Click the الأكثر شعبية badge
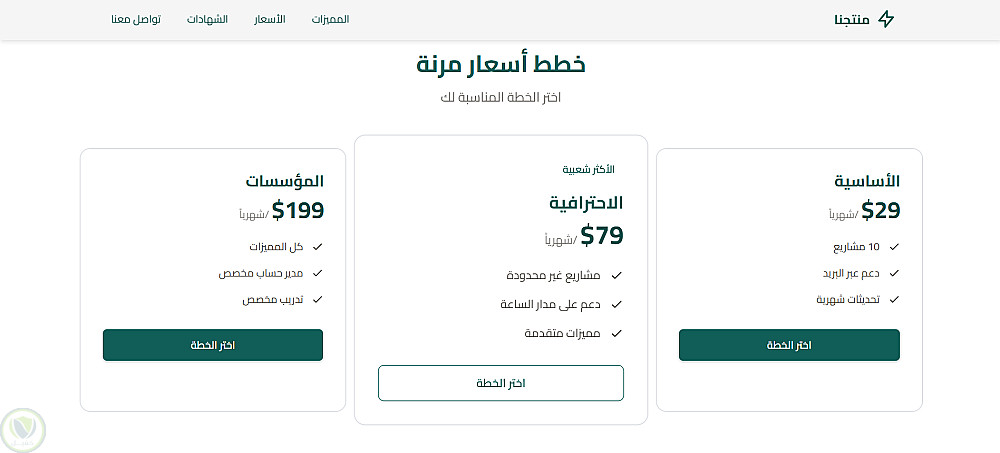Screen dimensions: 1000x453 (589, 170)
